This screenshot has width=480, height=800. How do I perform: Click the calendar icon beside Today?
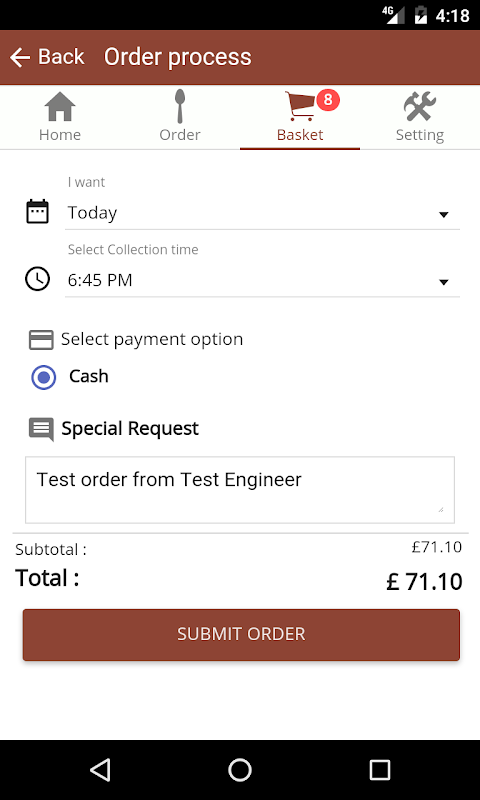point(37,212)
